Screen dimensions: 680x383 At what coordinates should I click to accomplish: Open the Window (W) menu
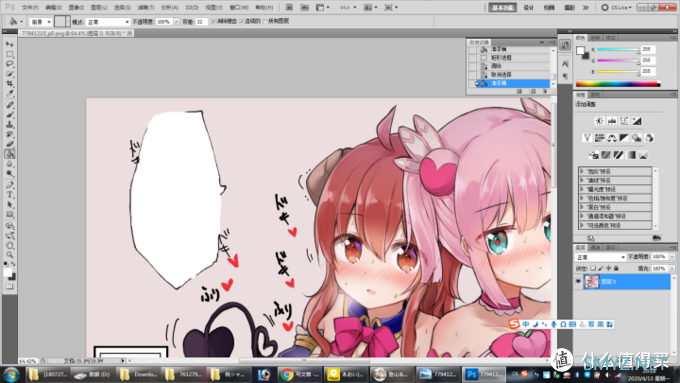pyautogui.click(x=239, y=7)
